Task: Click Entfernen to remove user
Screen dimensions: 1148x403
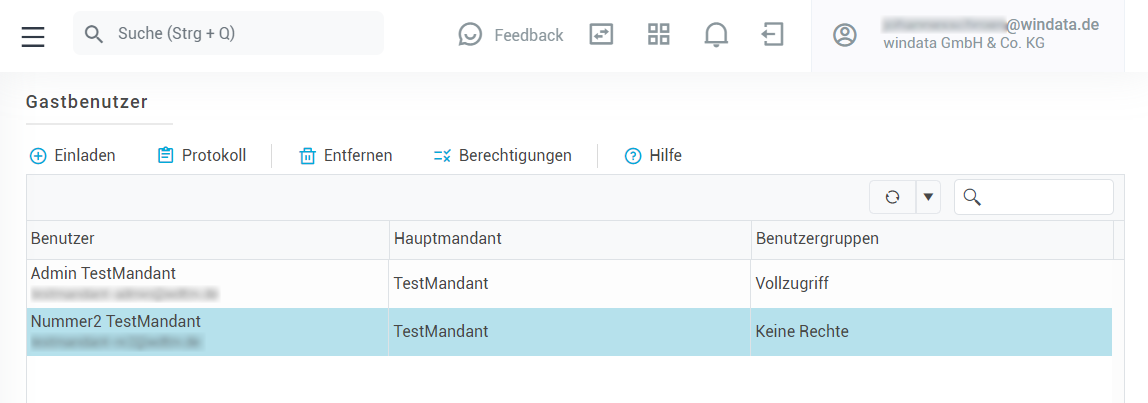Action: [346, 156]
